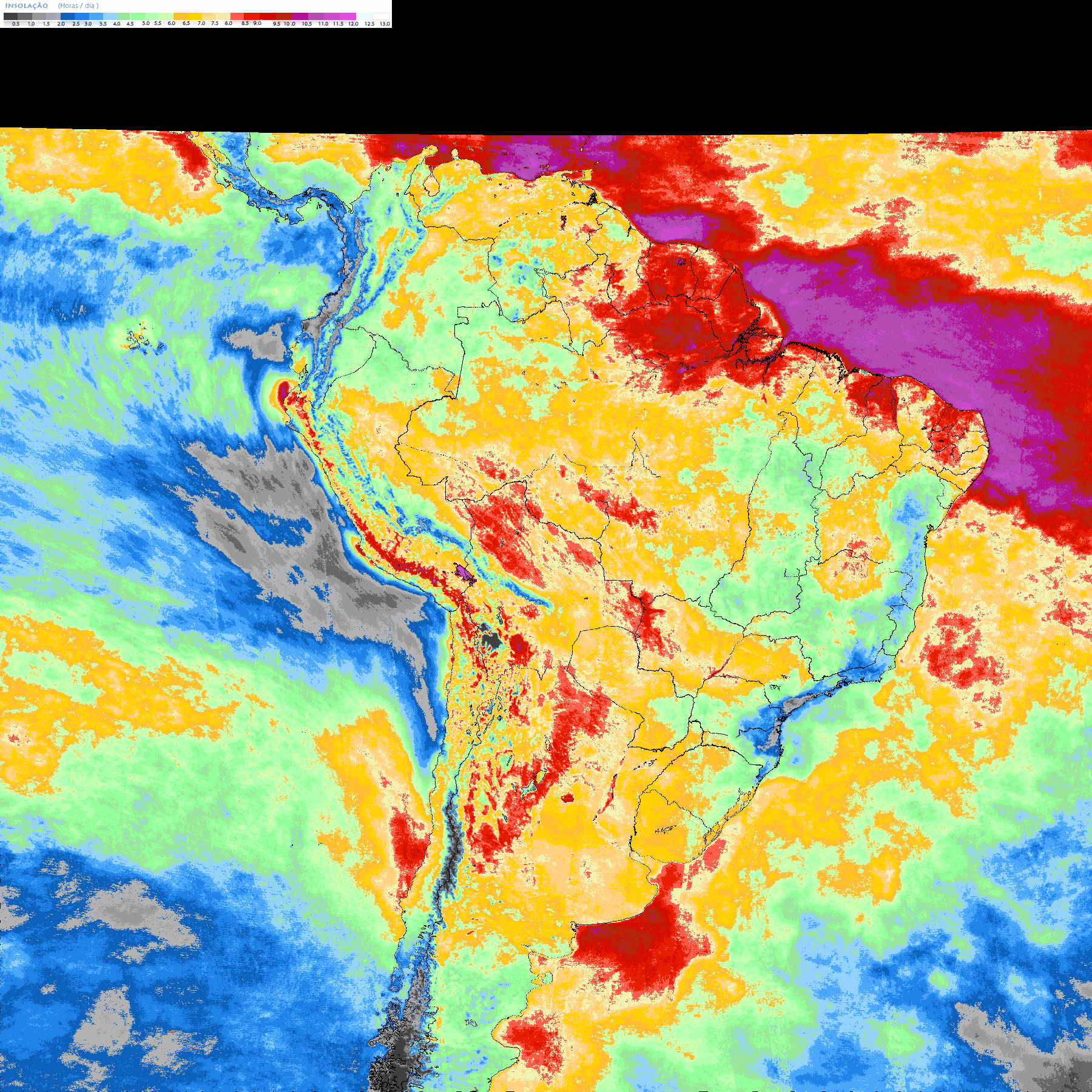
Task: Click the '8.0' scale label
Action: 229,23
